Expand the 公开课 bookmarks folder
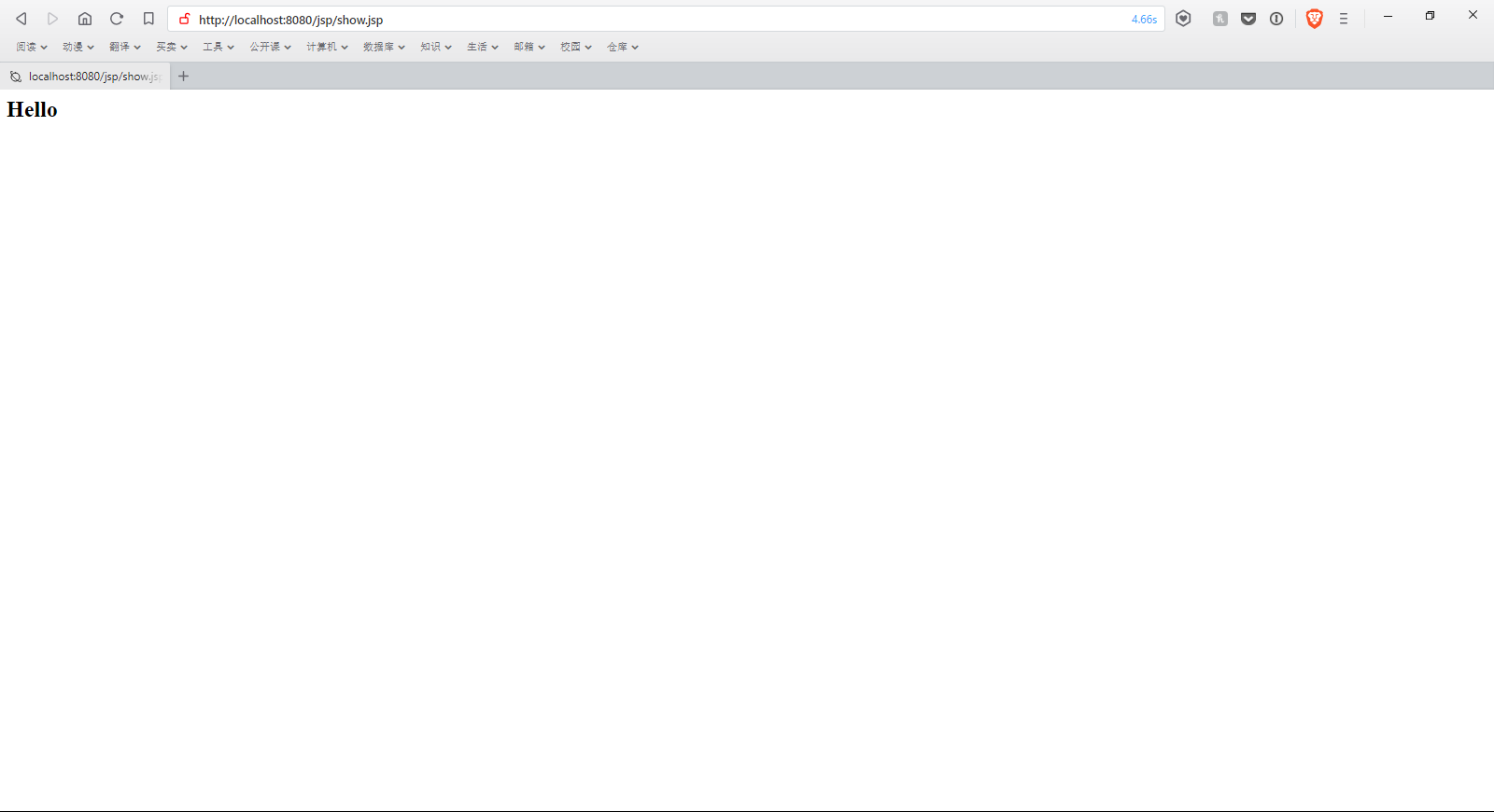 (x=271, y=47)
